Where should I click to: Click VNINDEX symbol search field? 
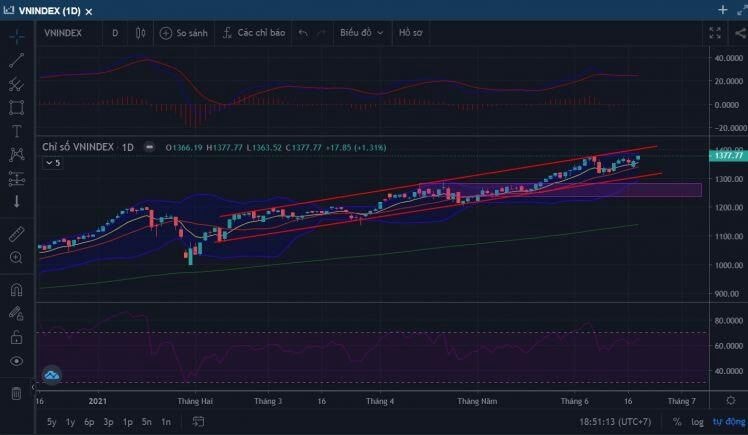click(x=63, y=33)
